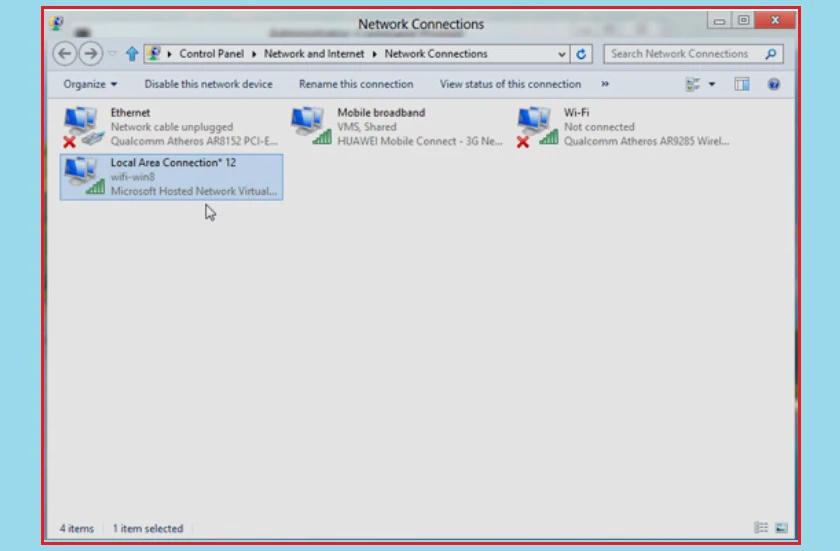
Task: Go up one level with blue arrow
Action: (132, 54)
